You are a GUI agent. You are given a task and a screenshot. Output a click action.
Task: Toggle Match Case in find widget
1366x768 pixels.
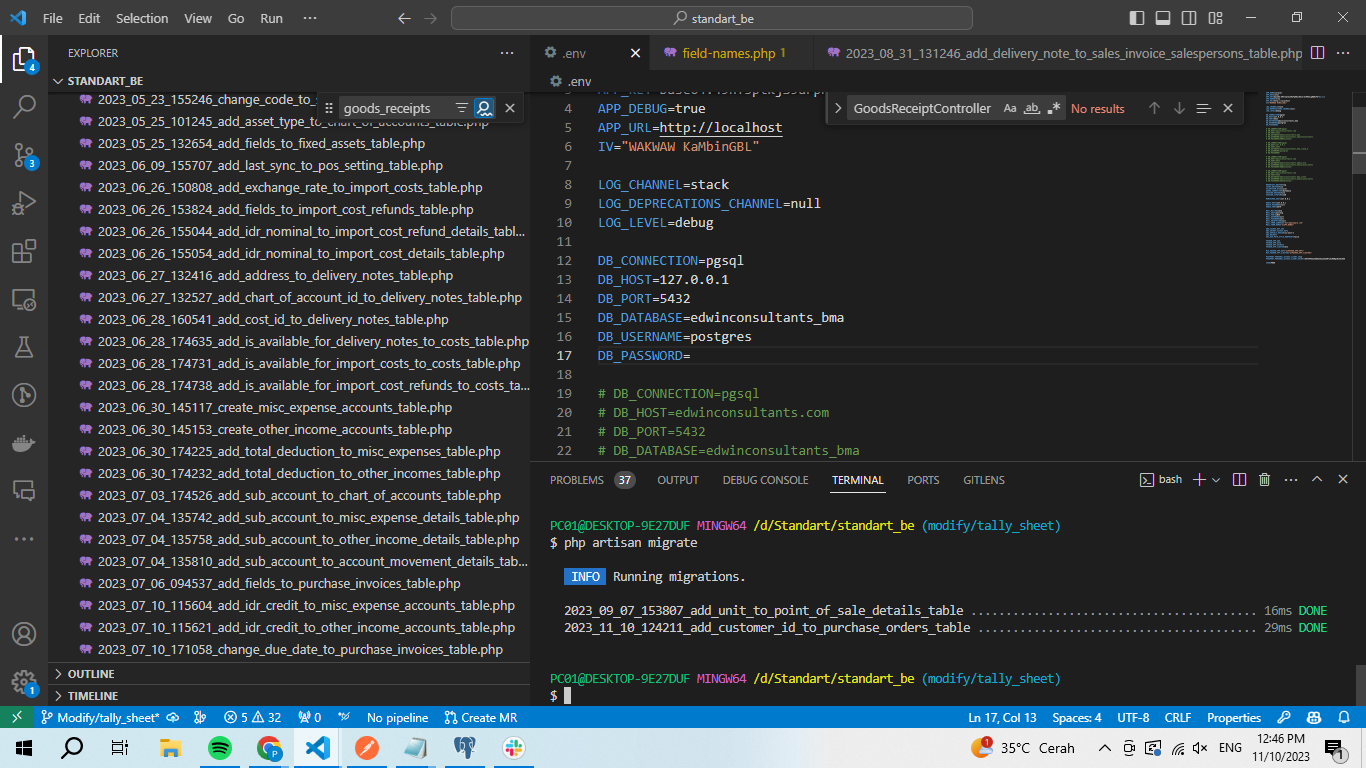click(1010, 108)
